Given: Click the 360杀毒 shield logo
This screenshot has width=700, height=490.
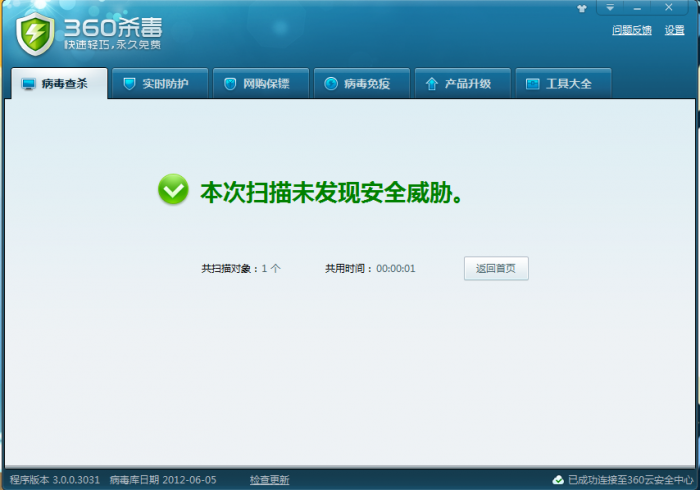Looking at the screenshot, I should (x=35, y=34).
